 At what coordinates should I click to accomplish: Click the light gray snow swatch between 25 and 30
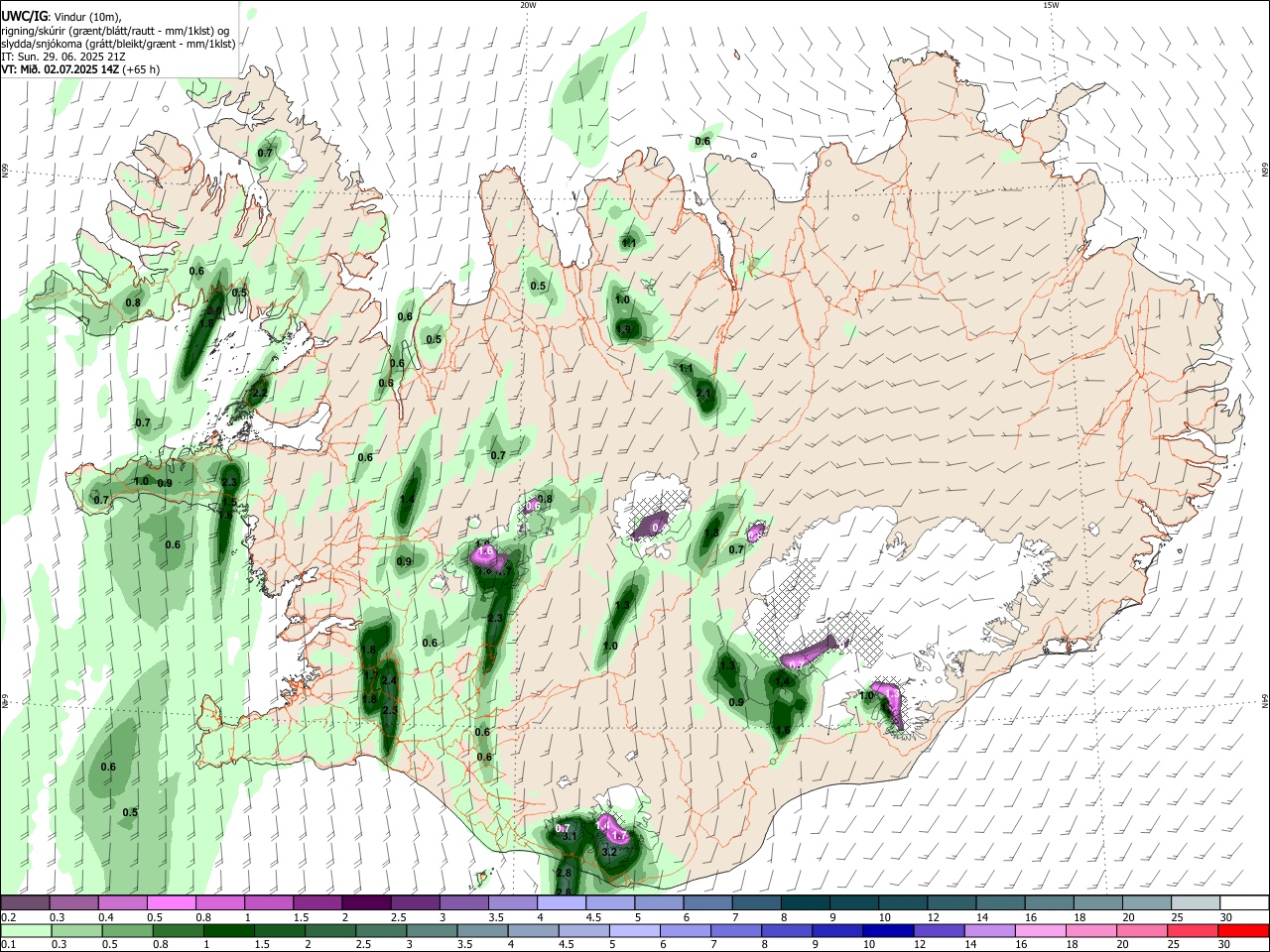point(1195,903)
